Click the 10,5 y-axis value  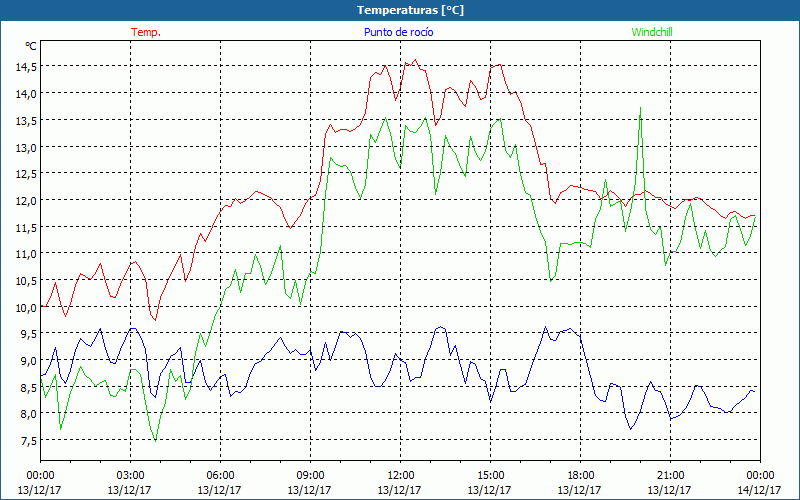click(x=26, y=281)
